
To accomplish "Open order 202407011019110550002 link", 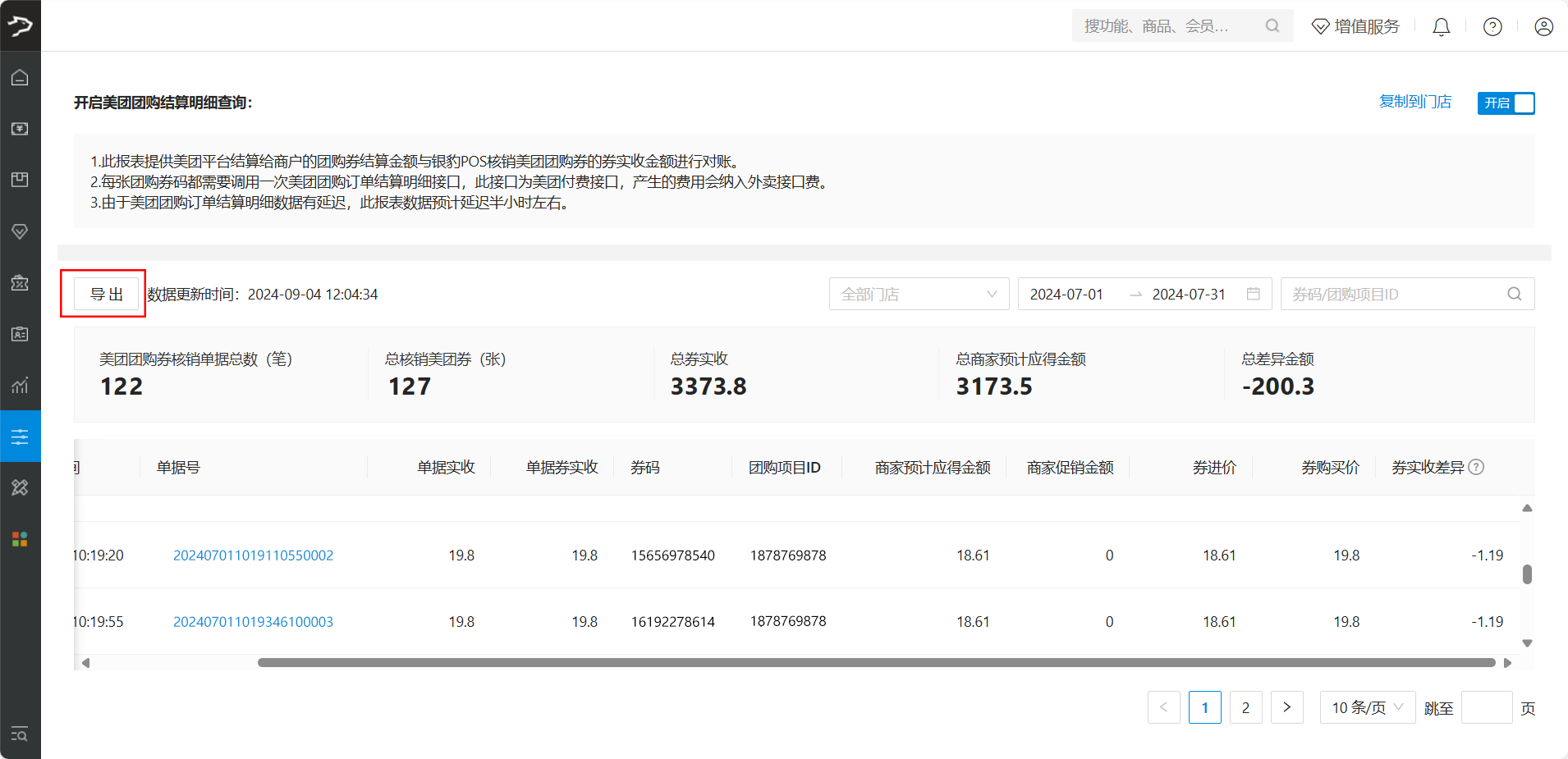I will (253, 556).
